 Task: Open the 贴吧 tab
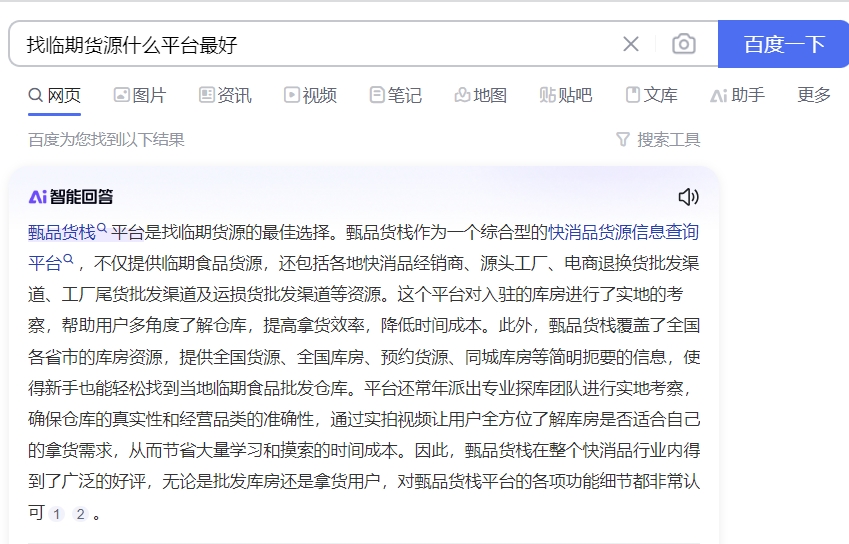(x=566, y=95)
